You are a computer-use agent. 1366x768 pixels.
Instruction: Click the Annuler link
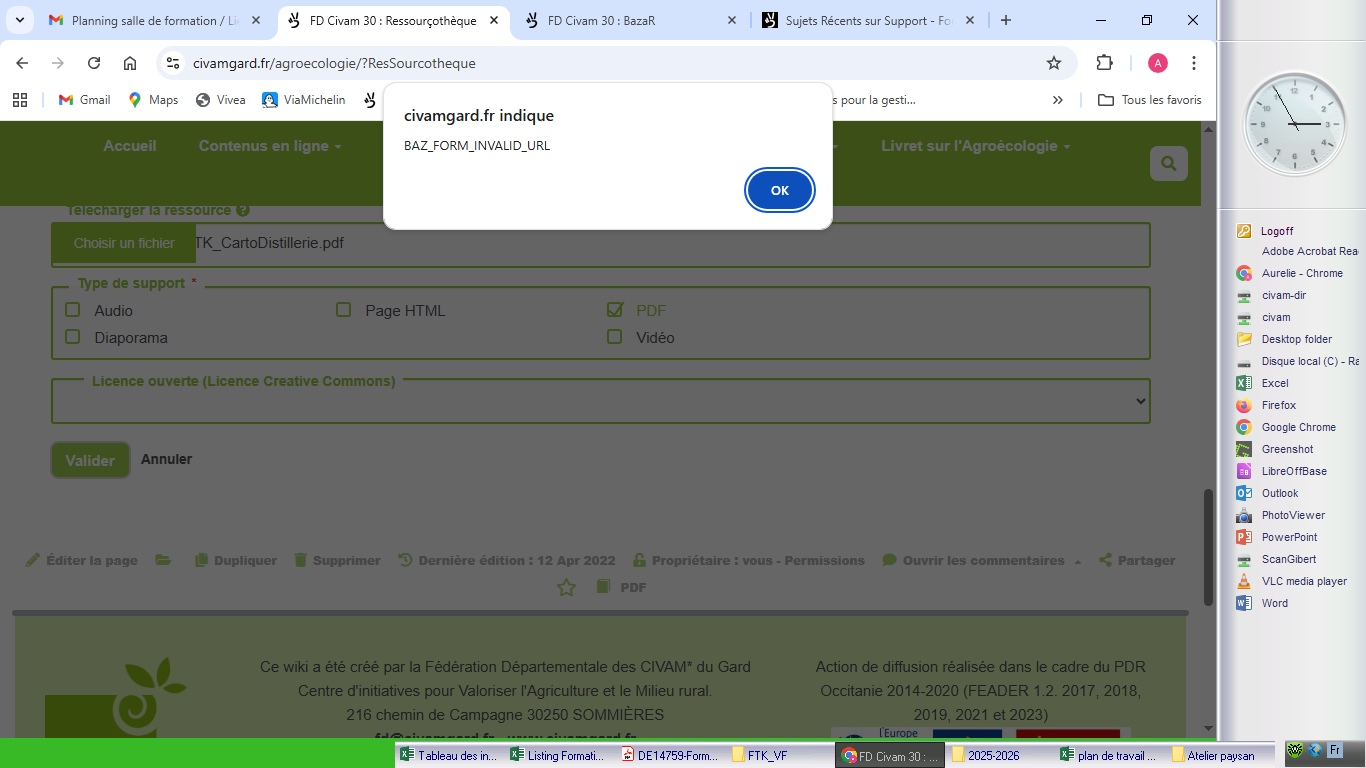pyautogui.click(x=166, y=459)
